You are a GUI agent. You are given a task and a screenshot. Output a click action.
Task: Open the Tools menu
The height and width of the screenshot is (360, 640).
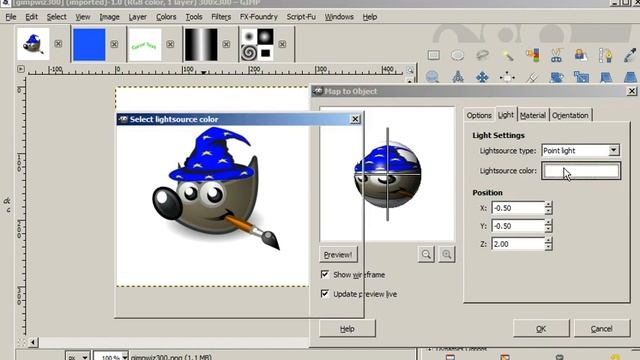(194, 17)
